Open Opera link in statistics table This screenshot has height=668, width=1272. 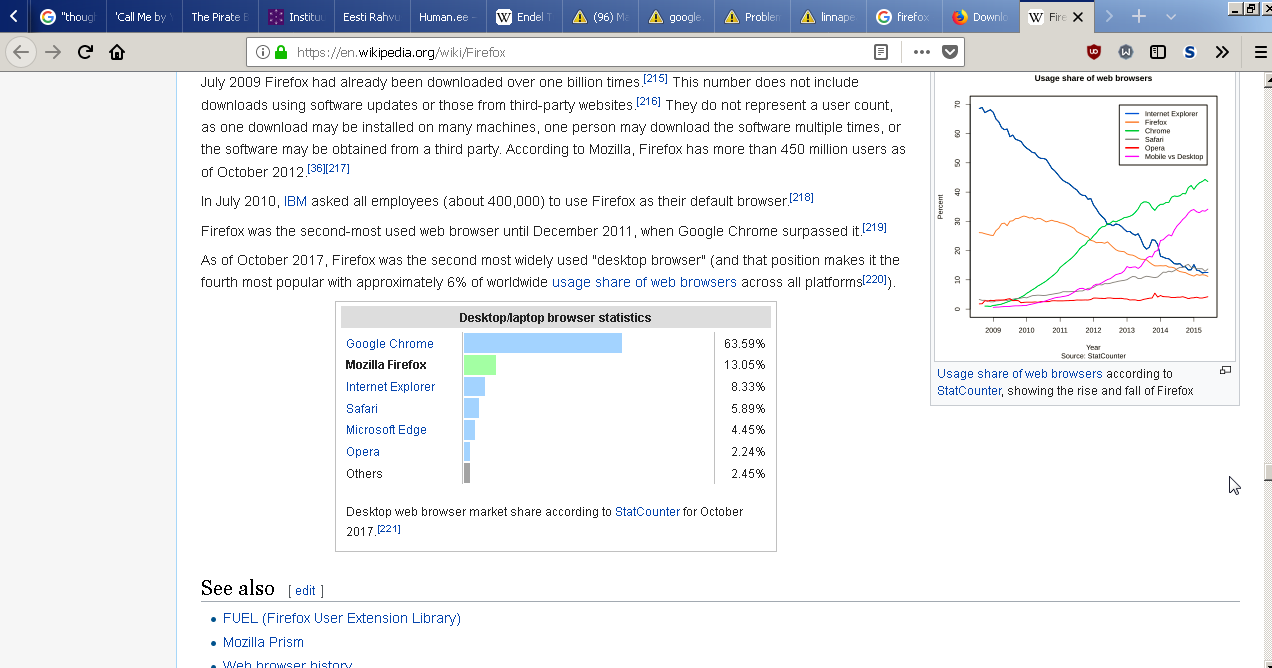tap(363, 452)
